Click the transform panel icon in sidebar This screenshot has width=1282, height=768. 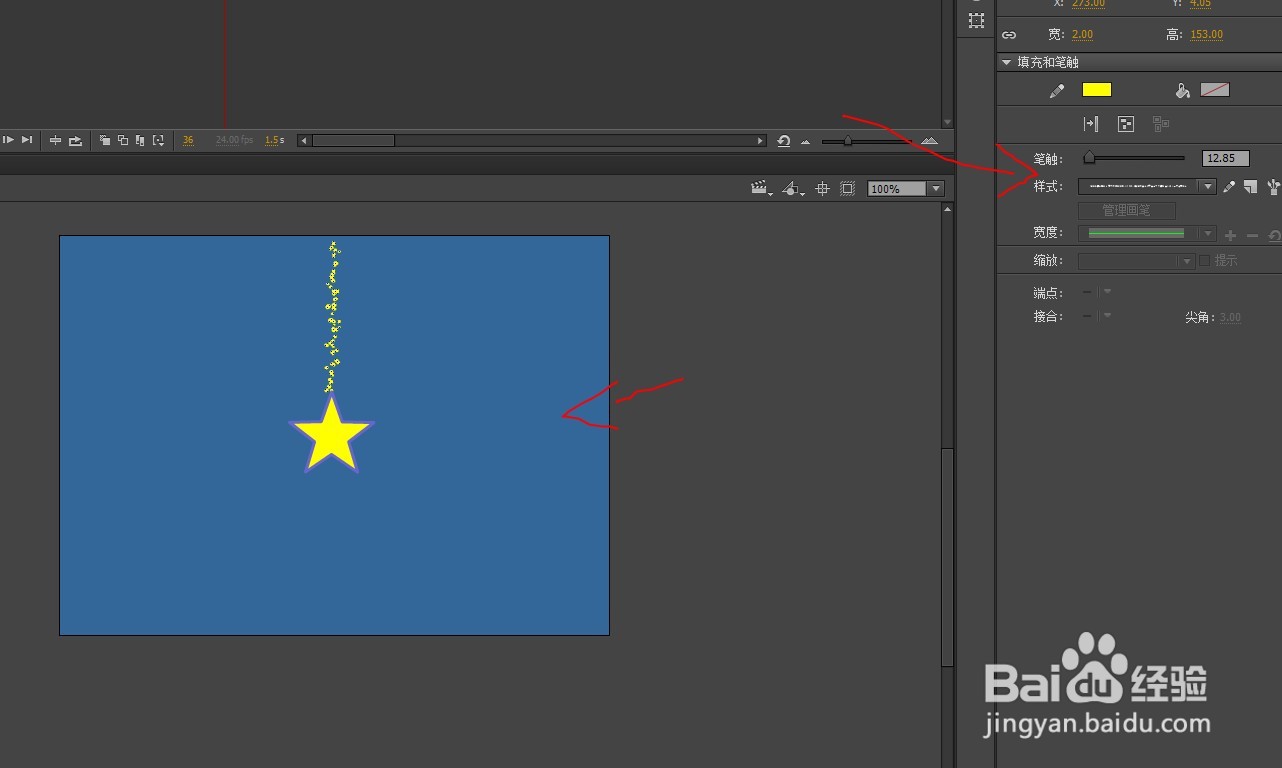point(976,21)
